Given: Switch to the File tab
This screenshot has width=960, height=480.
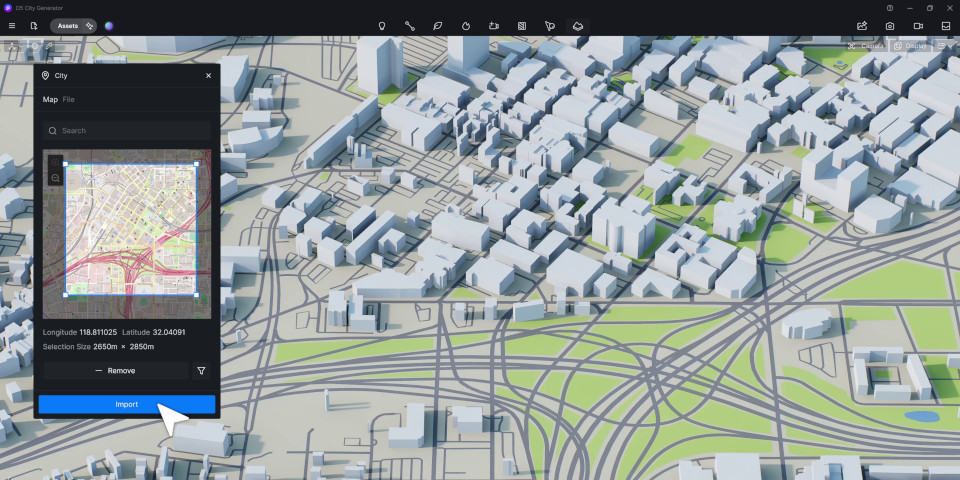Looking at the screenshot, I should click(x=69, y=99).
